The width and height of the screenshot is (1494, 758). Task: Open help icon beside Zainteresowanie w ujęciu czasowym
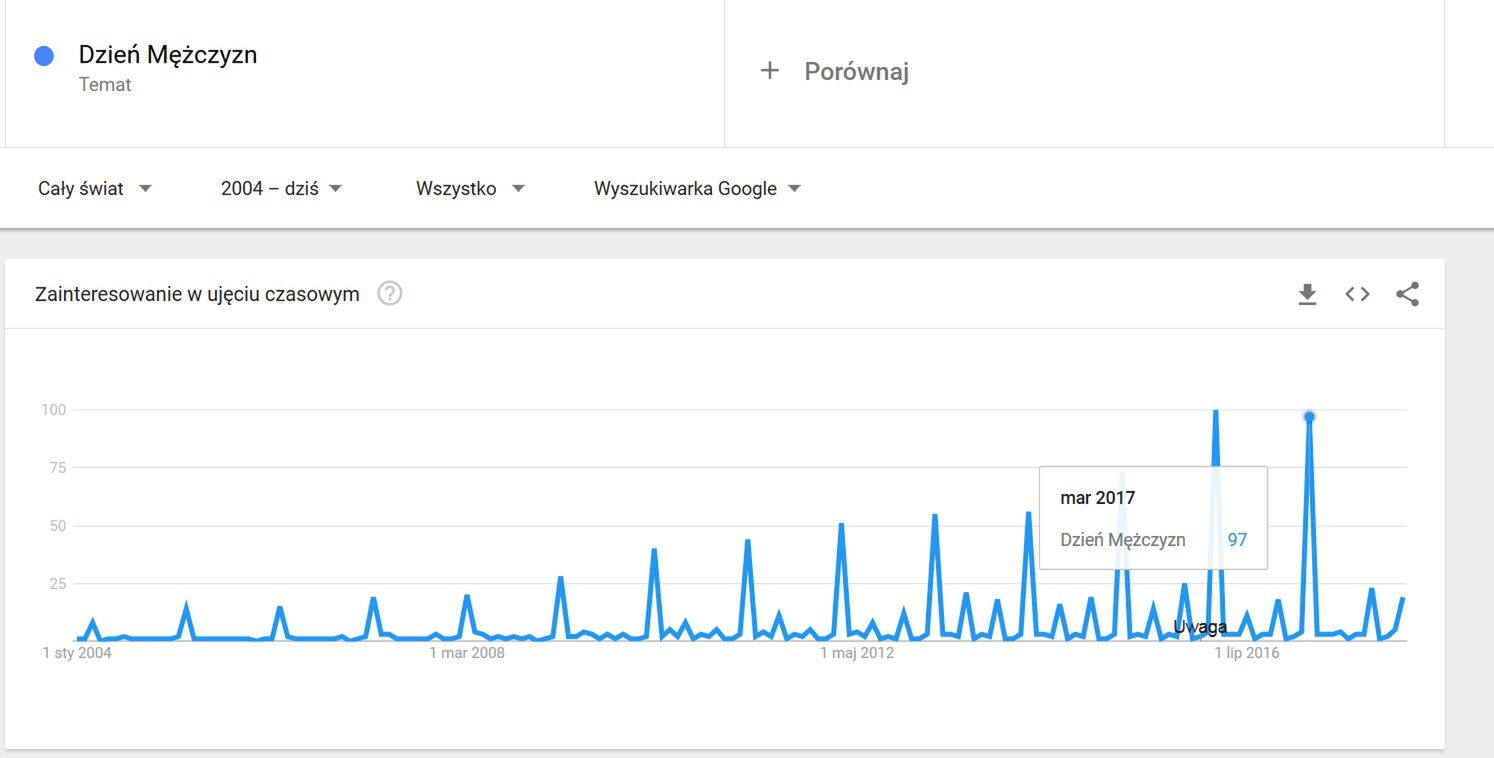(x=390, y=294)
